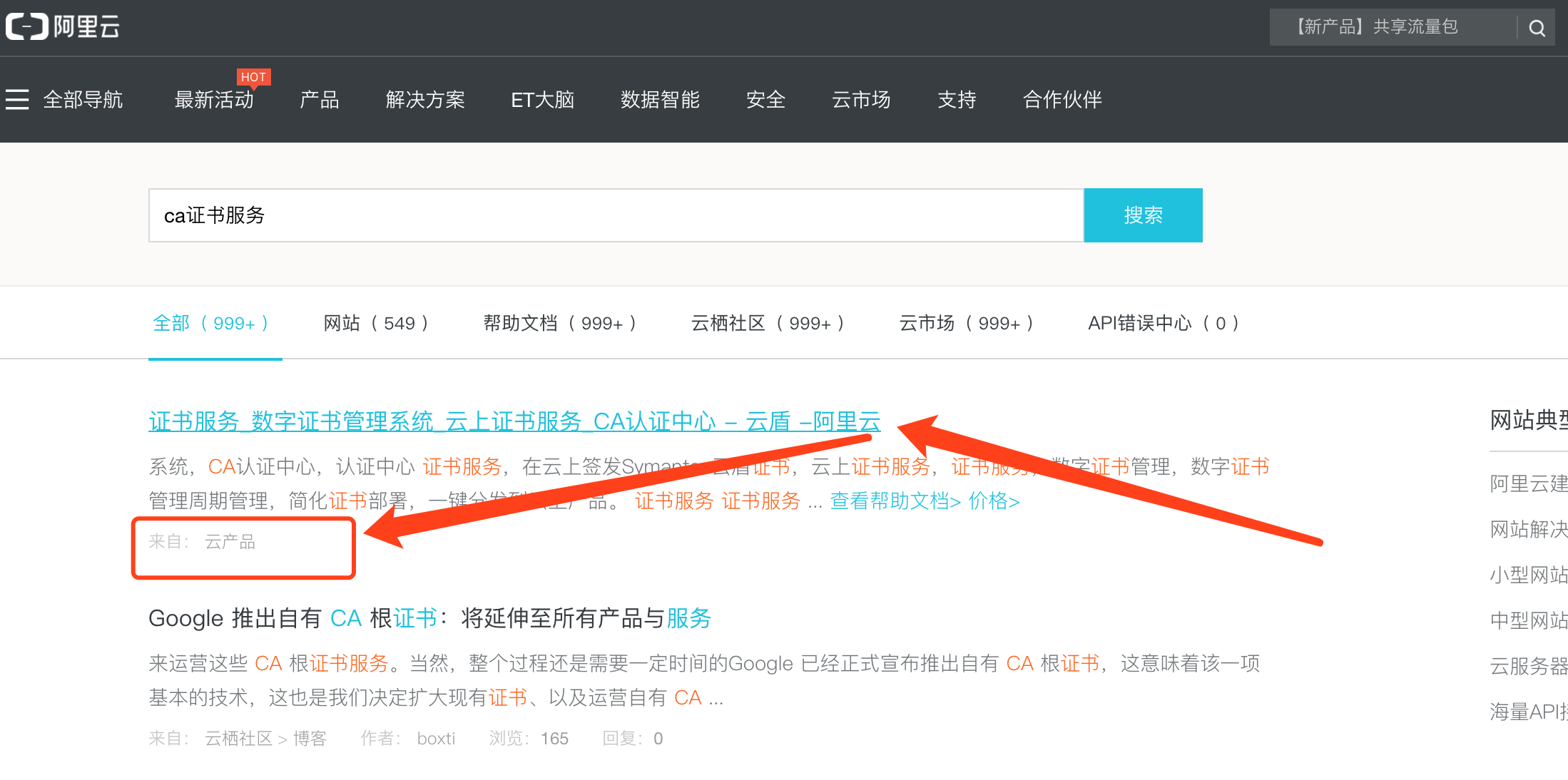
Task: Click the 查看帮助文档> link
Action: 895,501
